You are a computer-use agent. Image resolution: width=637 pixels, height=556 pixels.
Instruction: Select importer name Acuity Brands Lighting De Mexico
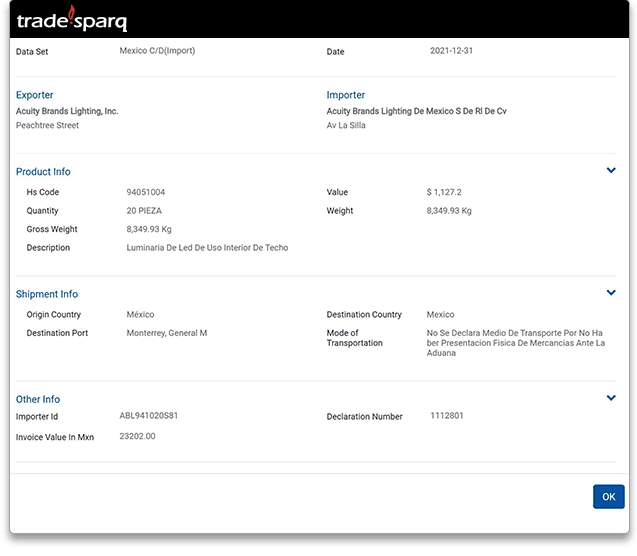416,111
